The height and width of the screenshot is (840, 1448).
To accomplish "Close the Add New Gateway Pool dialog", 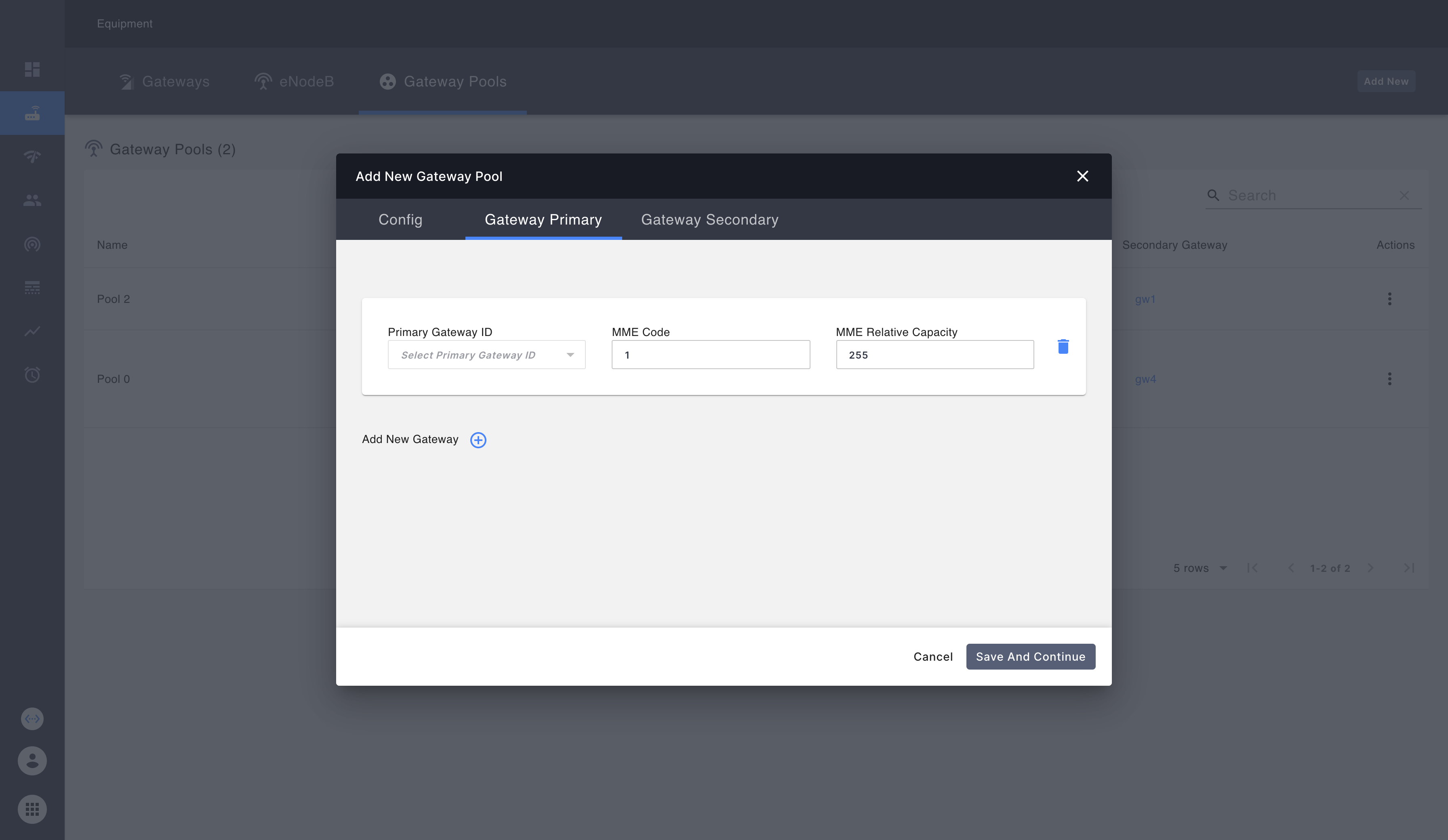I will [x=1082, y=176].
